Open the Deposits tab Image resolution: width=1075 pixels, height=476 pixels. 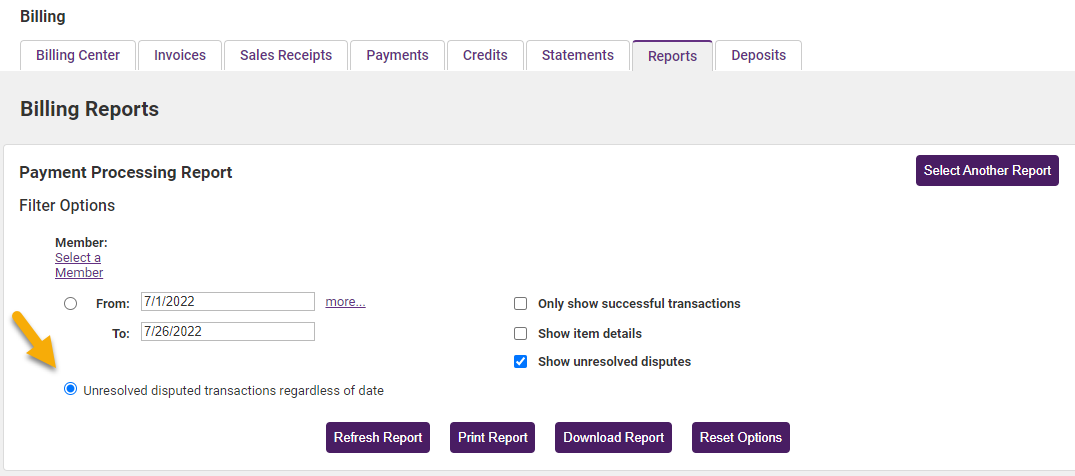click(758, 56)
